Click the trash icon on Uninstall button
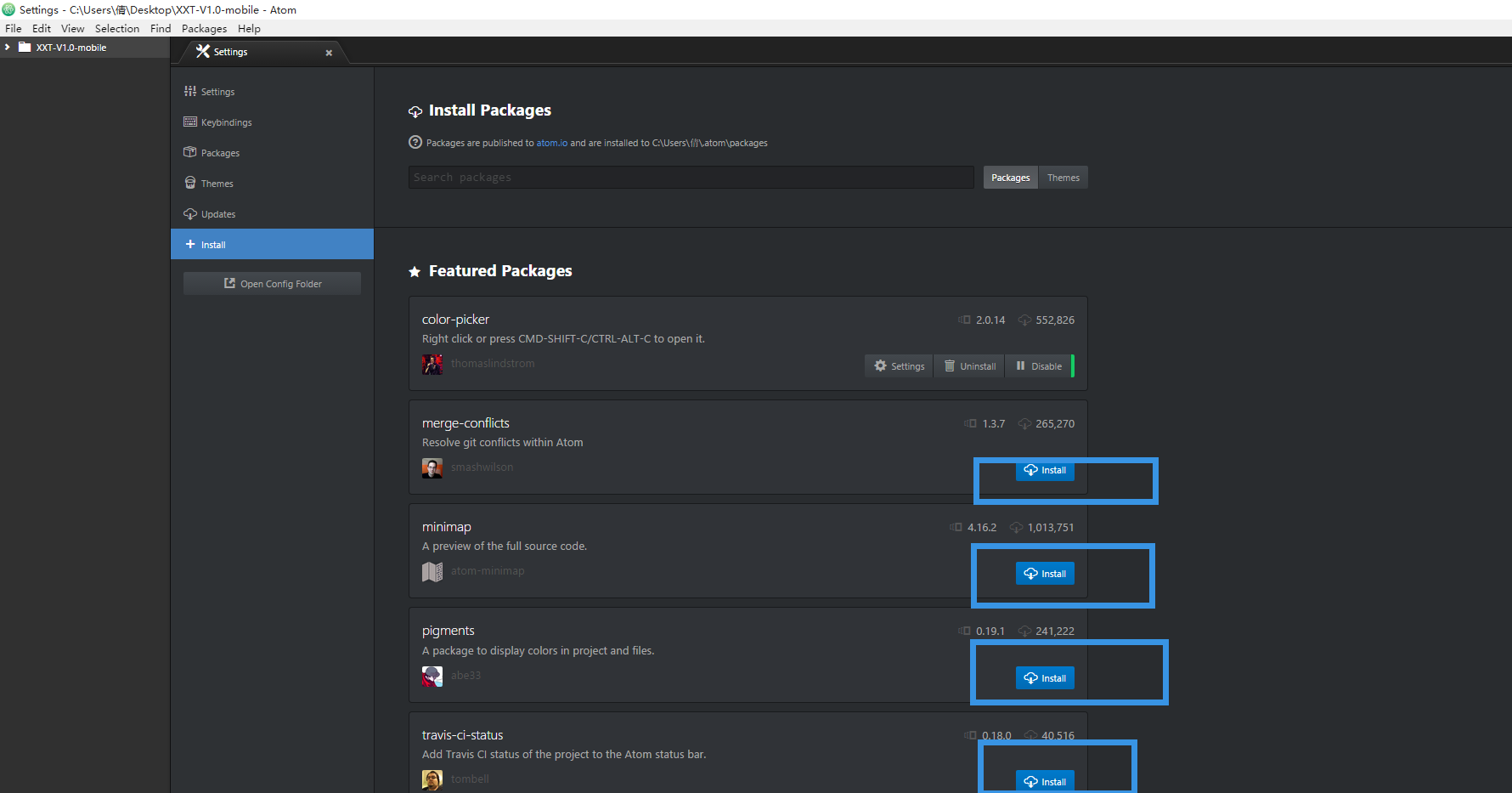 (x=950, y=365)
